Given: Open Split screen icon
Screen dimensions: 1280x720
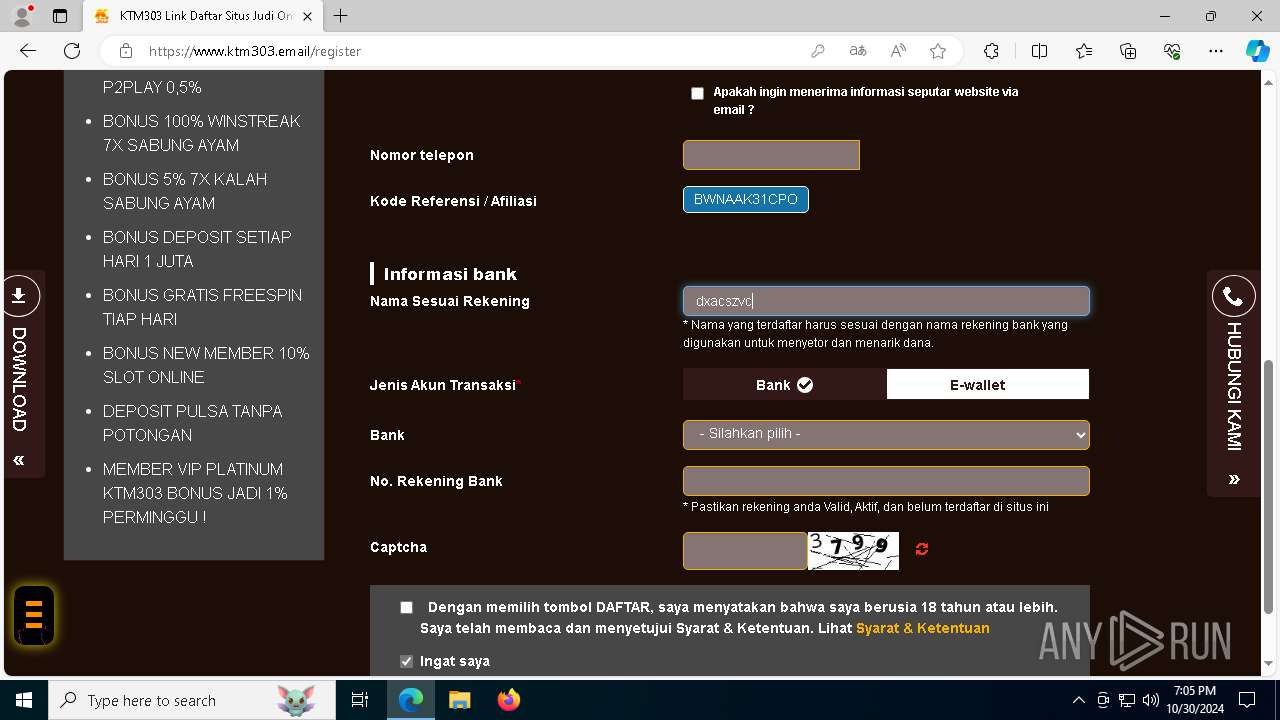Looking at the screenshot, I should [x=1039, y=51].
